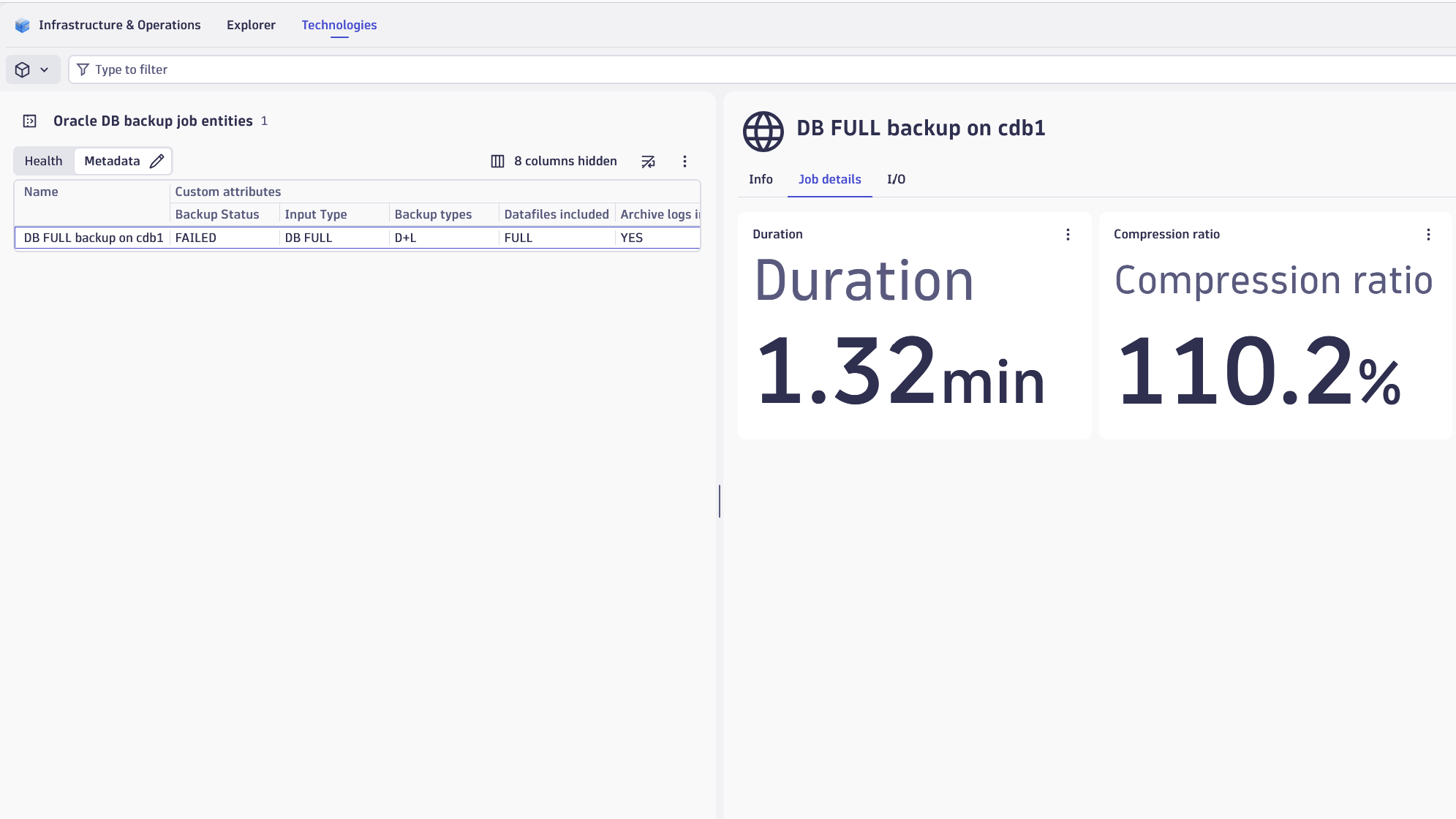Open the Compression ratio tile options menu

click(1427, 235)
